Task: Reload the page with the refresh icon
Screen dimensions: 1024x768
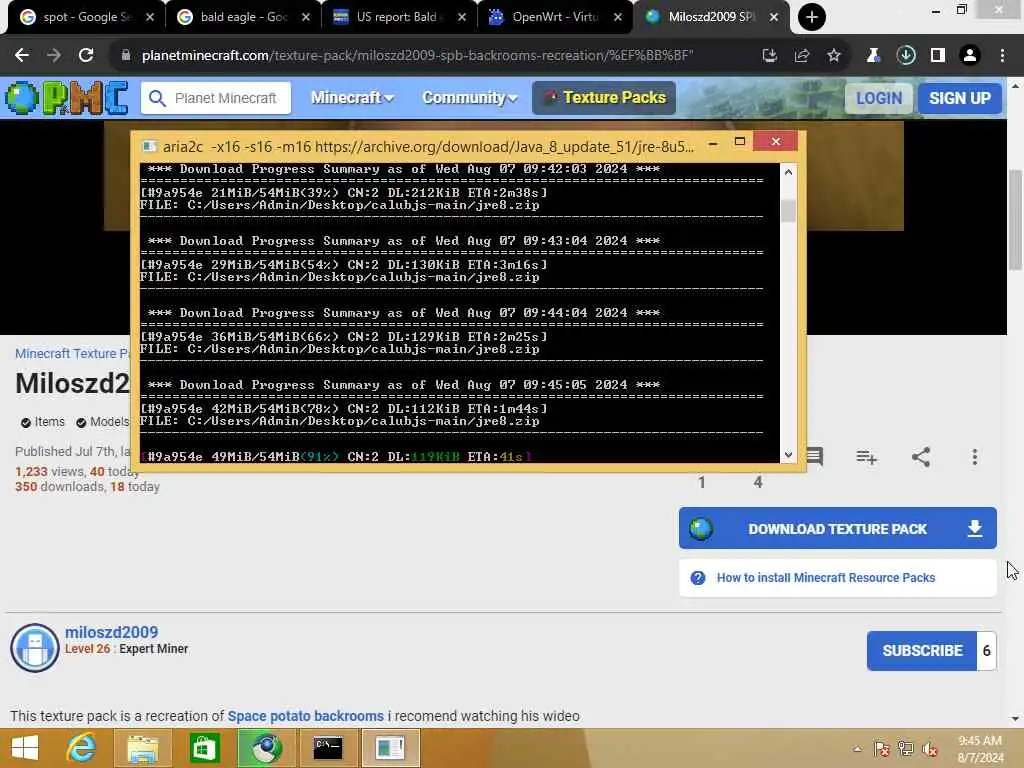Action: [86, 56]
